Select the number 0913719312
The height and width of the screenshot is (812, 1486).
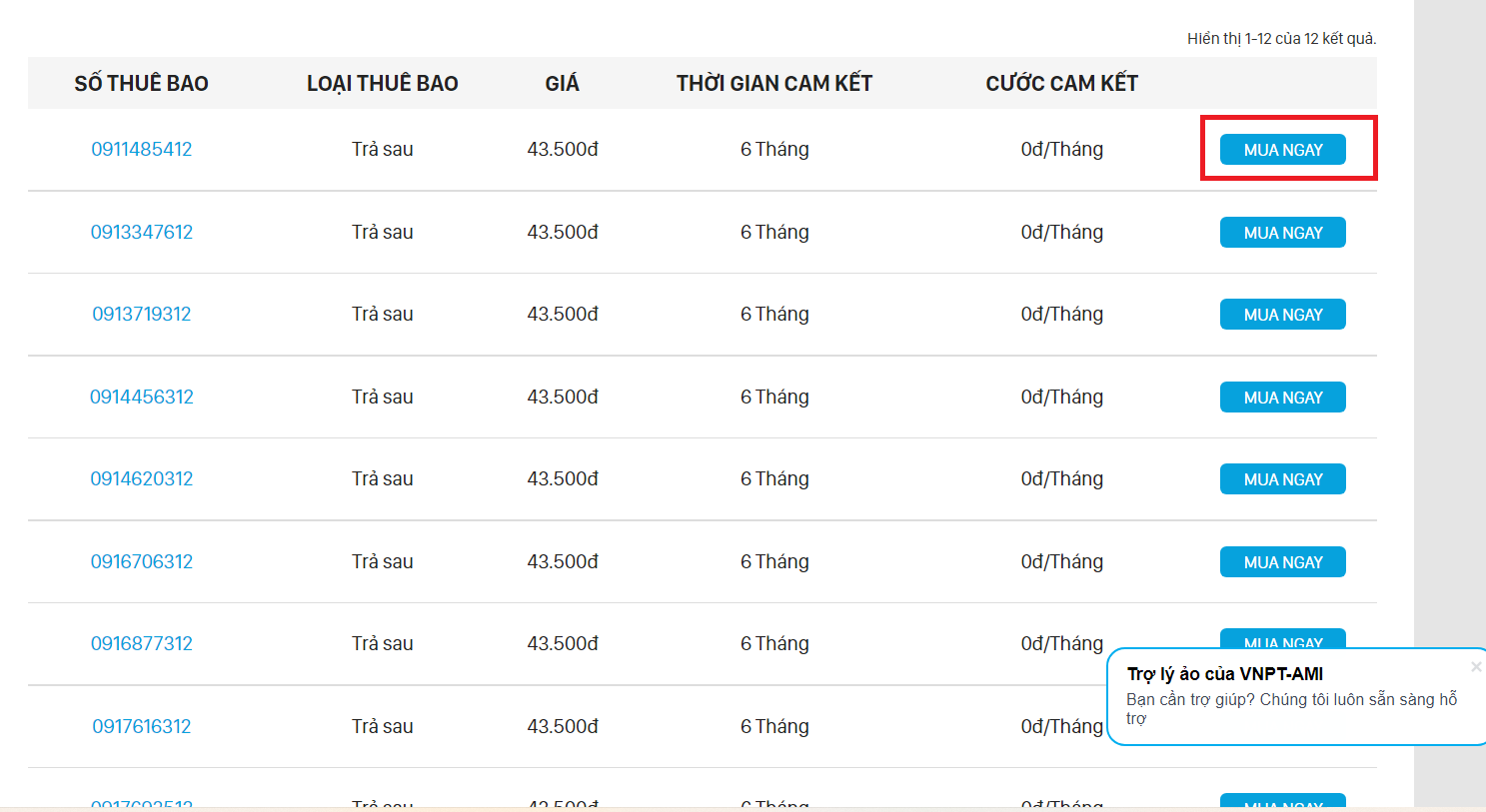[142, 315]
